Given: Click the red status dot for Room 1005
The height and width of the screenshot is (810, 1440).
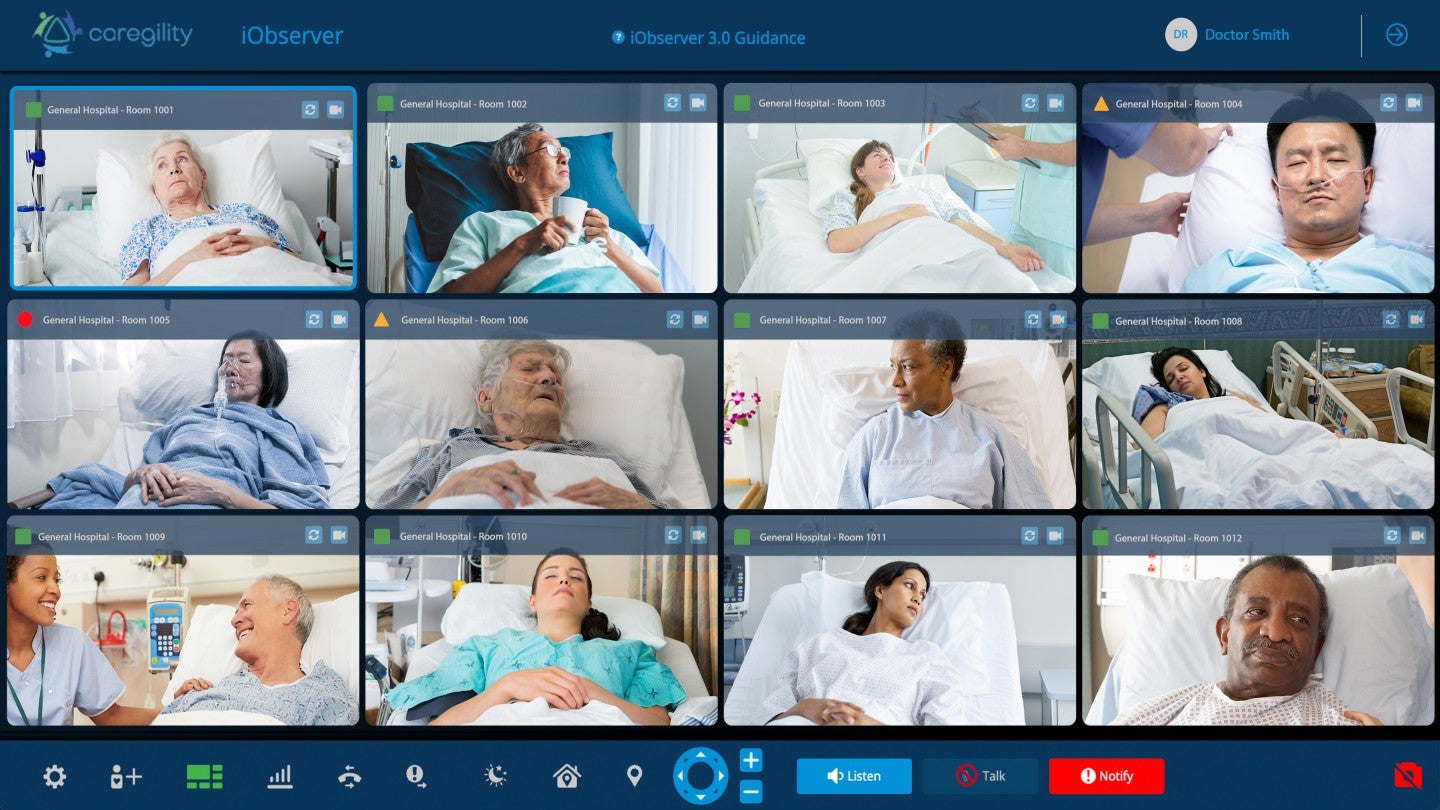Looking at the screenshot, I should [25, 320].
